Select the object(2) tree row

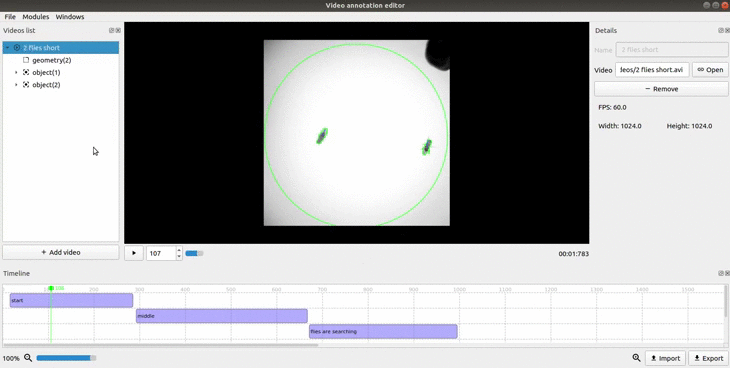click(x=61, y=85)
